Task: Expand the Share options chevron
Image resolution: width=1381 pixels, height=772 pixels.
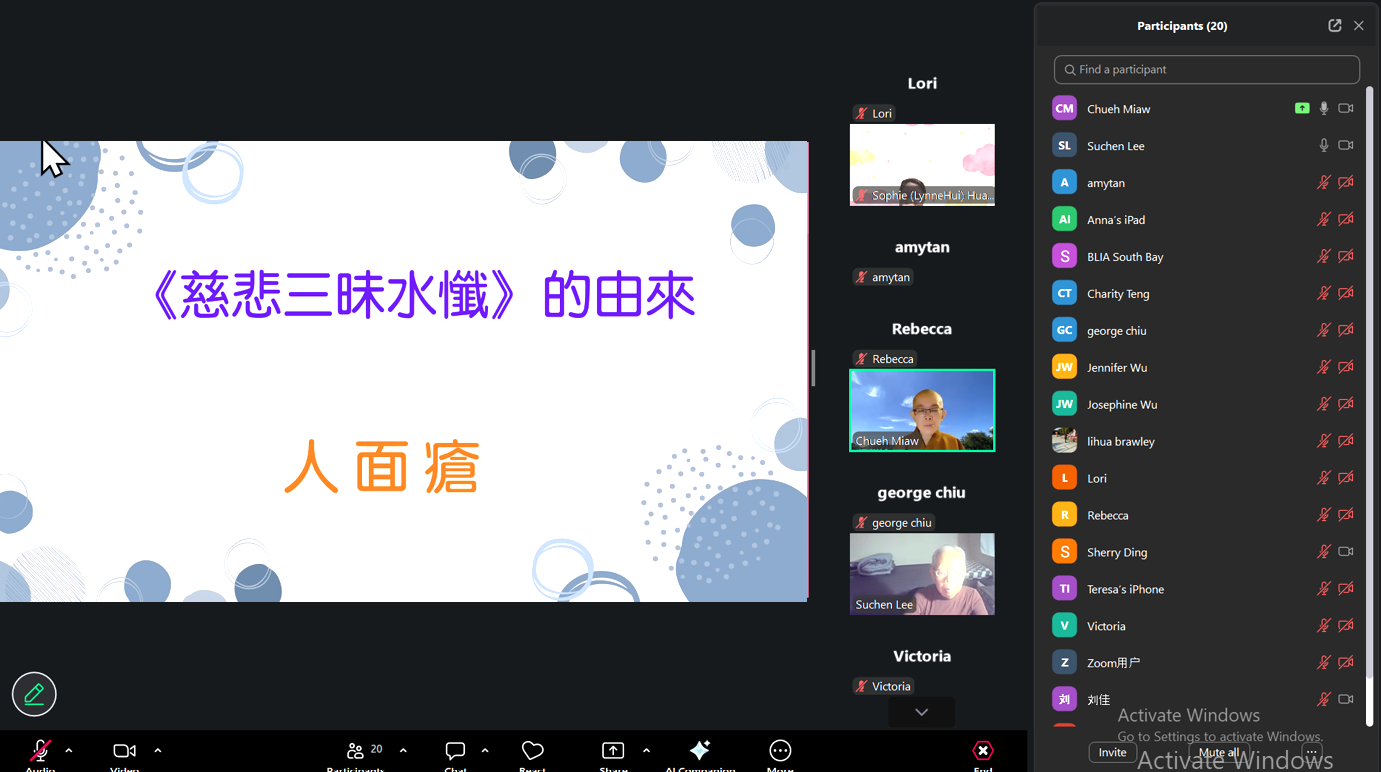Action: tap(646, 748)
